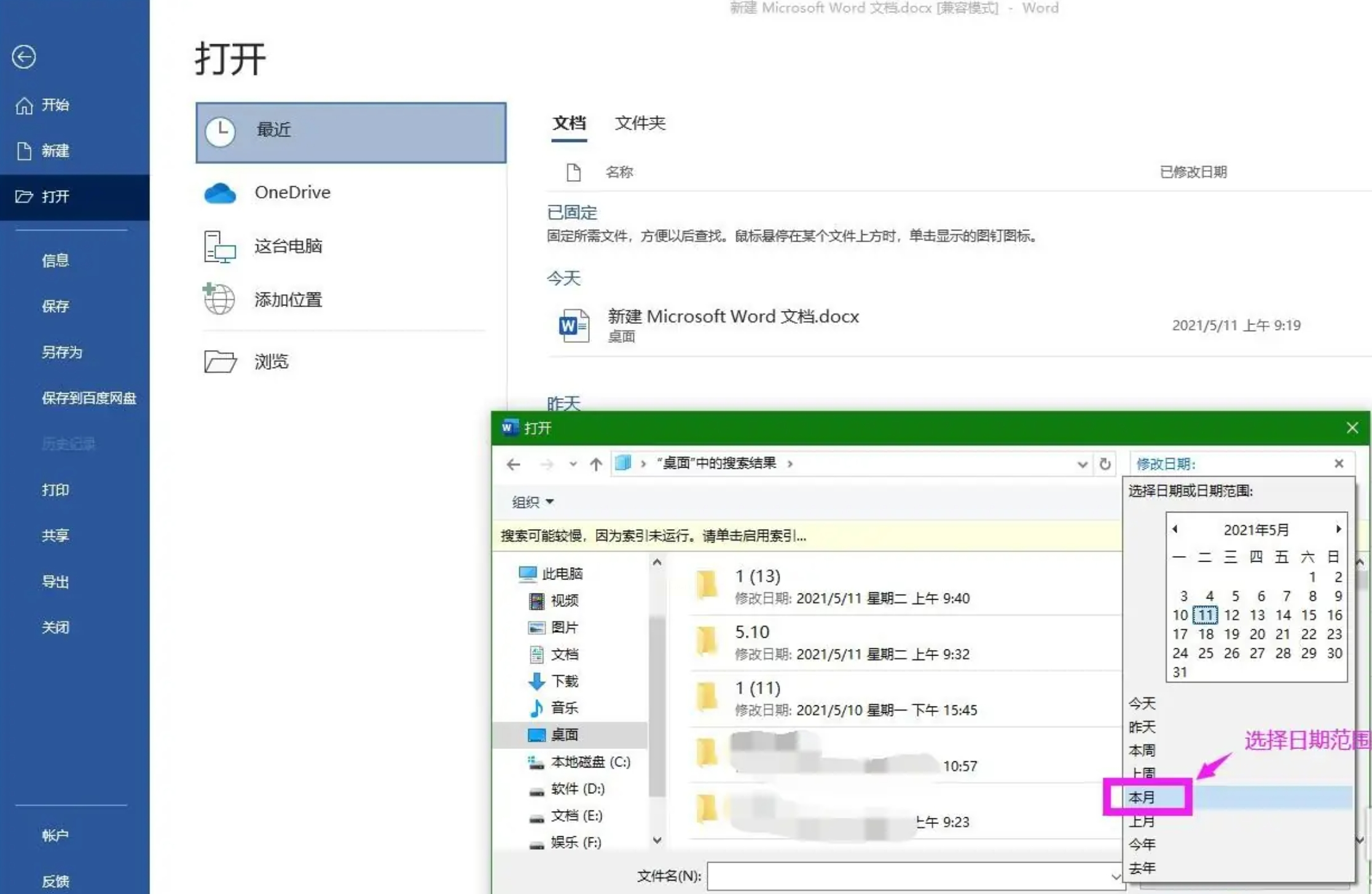Viewport: 1372px width, 894px height.
Task: Expand the address bar path dropdown
Action: [1082, 465]
